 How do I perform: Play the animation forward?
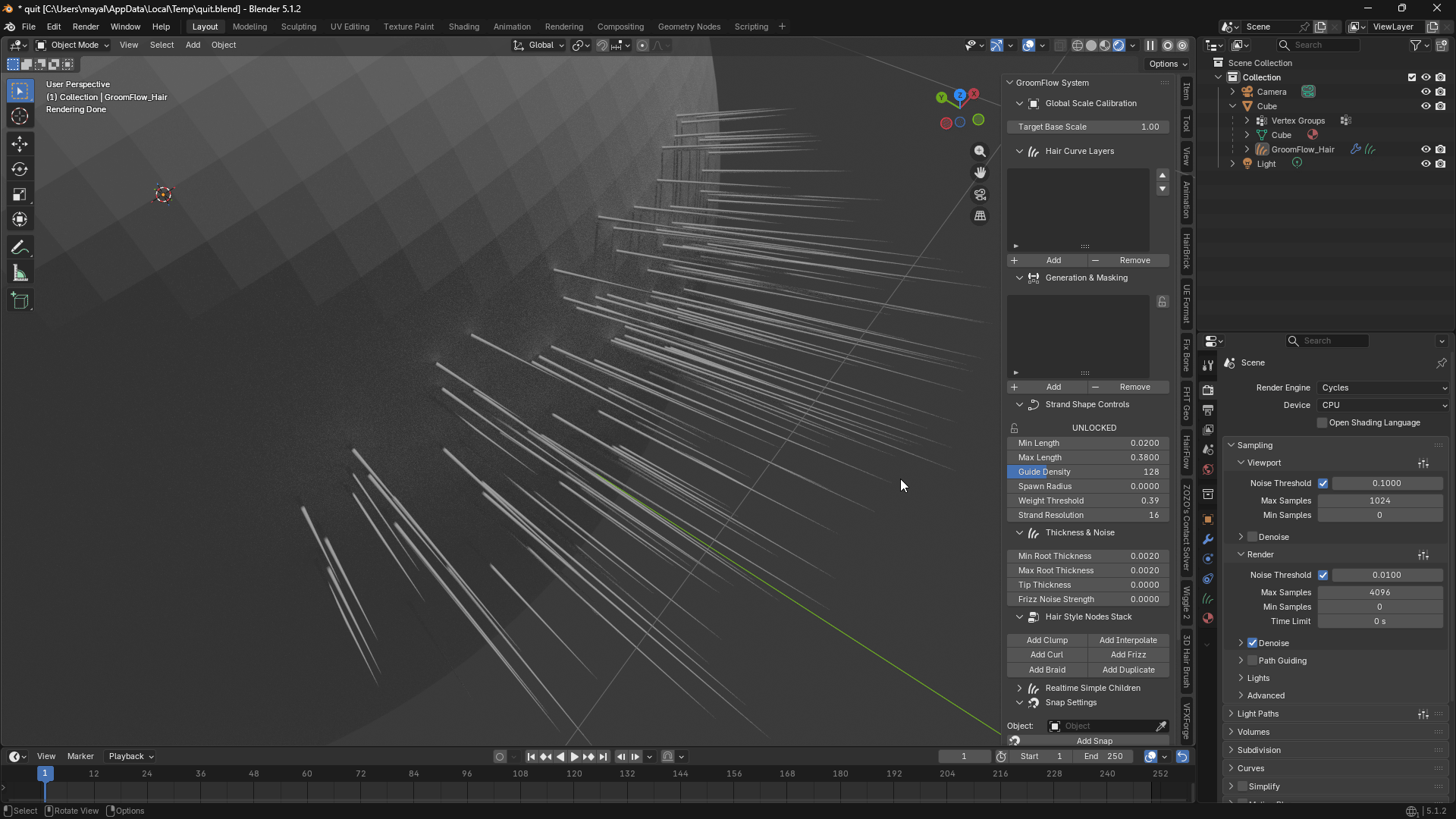coord(574,757)
